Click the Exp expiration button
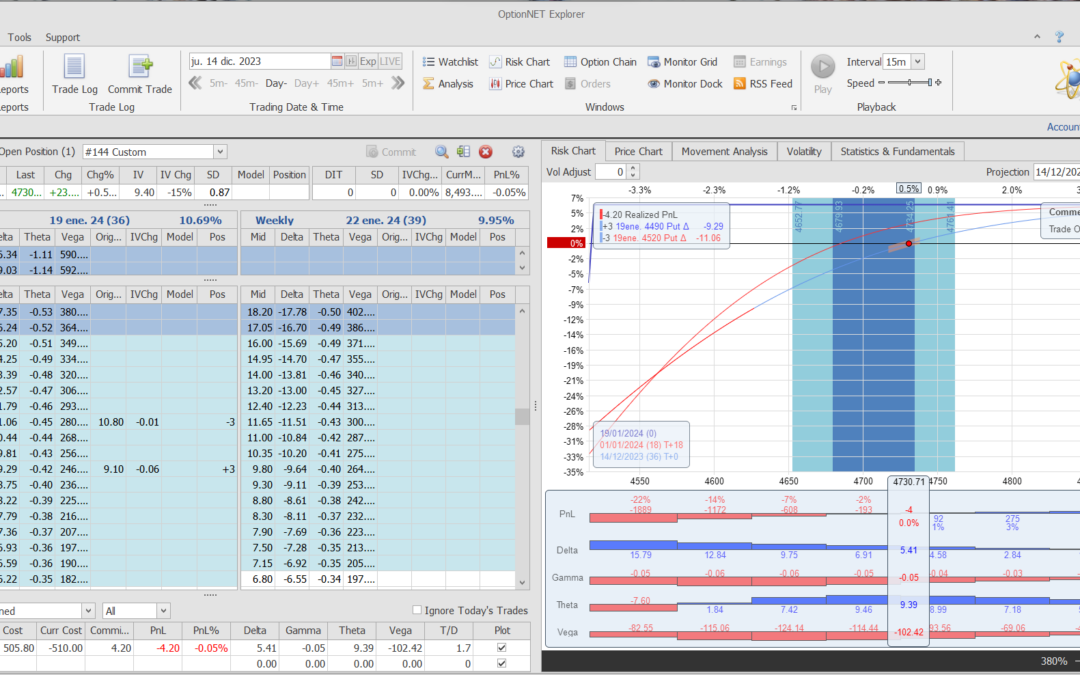The height and width of the screenshot is (675, 1080). [x=368, y=61]
